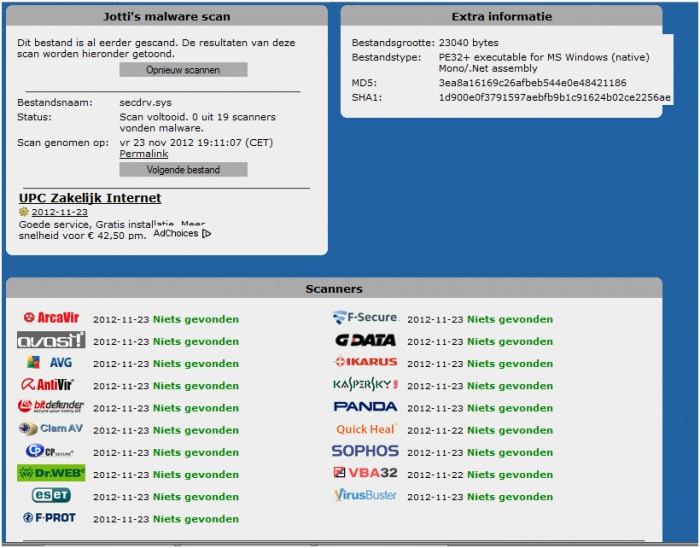The width and height of the screenshot is (700, 548).
Task: Click the ad's small flower icon
Action: pos(24,212)
